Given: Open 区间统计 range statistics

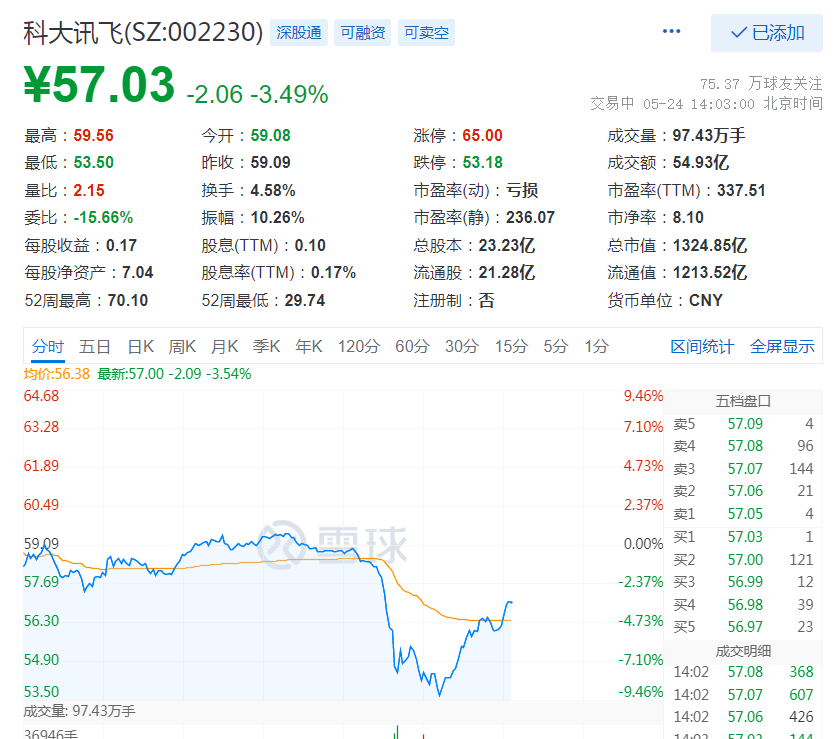Looking at the screenshot, I should 702,347.
